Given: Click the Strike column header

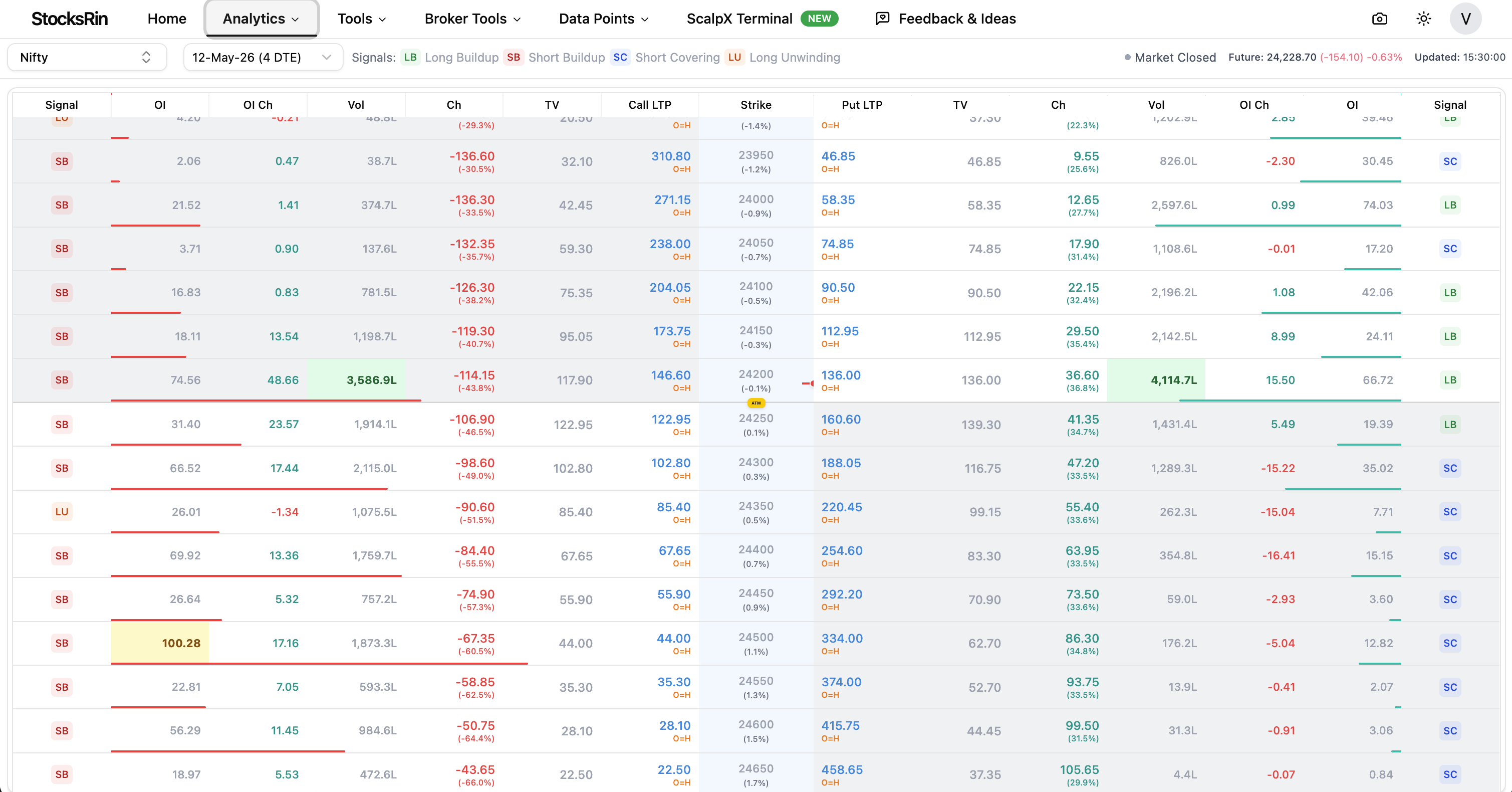Looking at the screenshot, I should (x=755, y=104).
